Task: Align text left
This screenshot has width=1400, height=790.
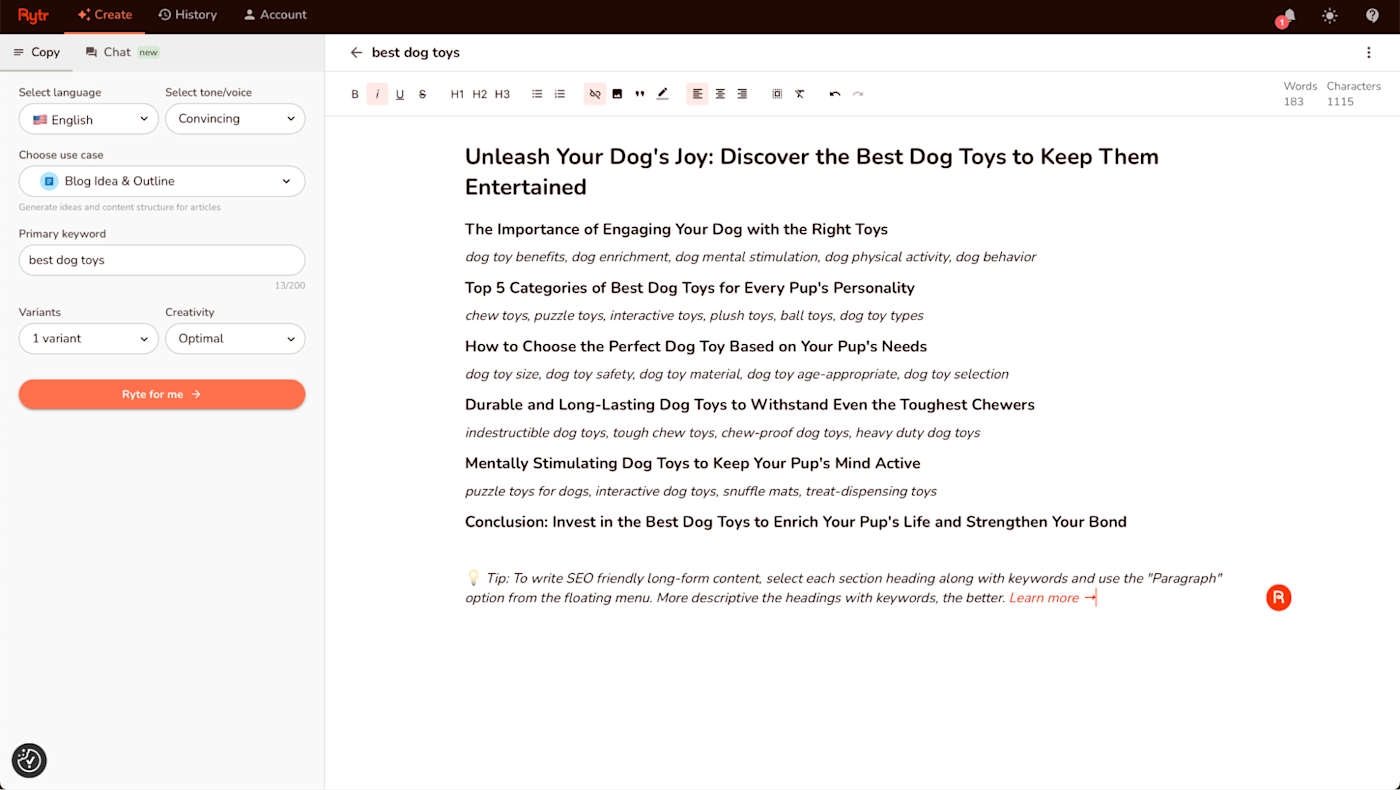Action: 697,94
